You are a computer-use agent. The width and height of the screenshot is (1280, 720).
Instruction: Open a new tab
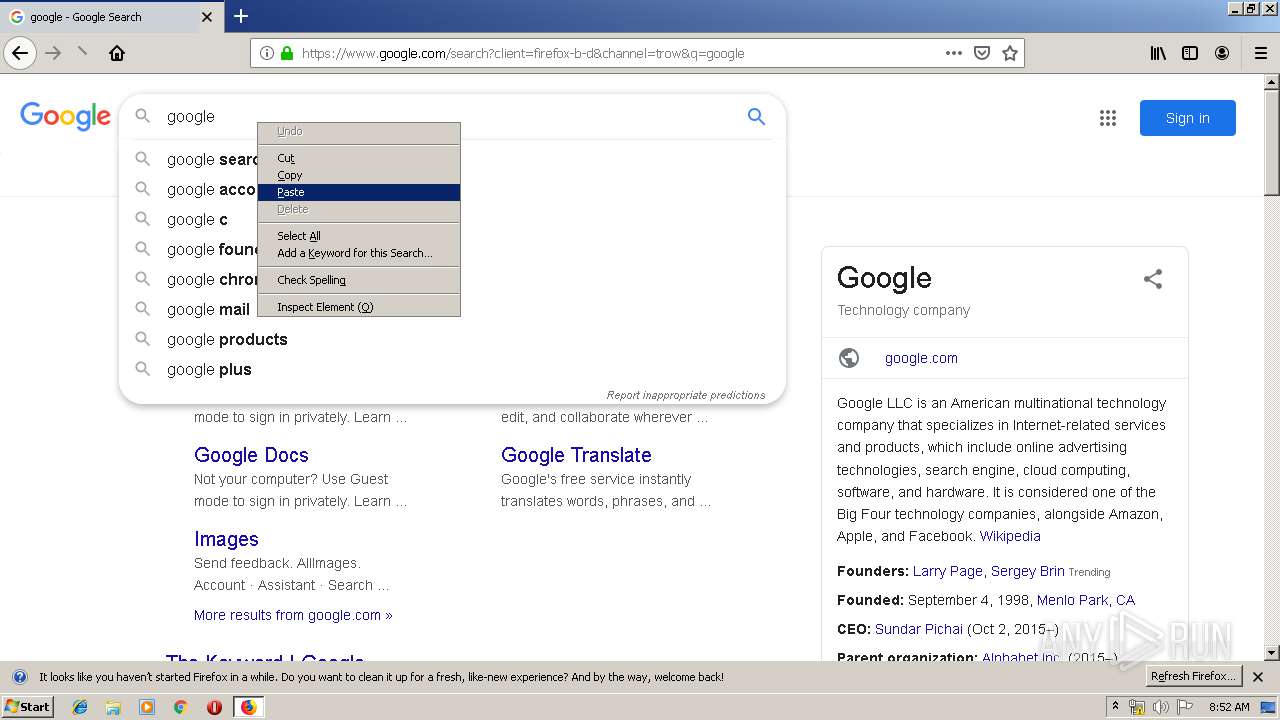[x=241, y=16]
